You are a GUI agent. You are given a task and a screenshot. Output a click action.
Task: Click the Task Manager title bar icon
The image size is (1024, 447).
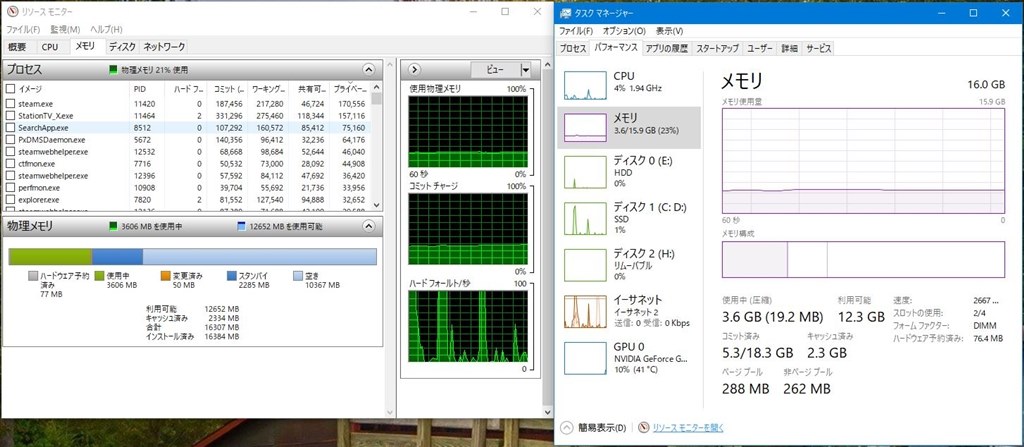click(564, 12)
